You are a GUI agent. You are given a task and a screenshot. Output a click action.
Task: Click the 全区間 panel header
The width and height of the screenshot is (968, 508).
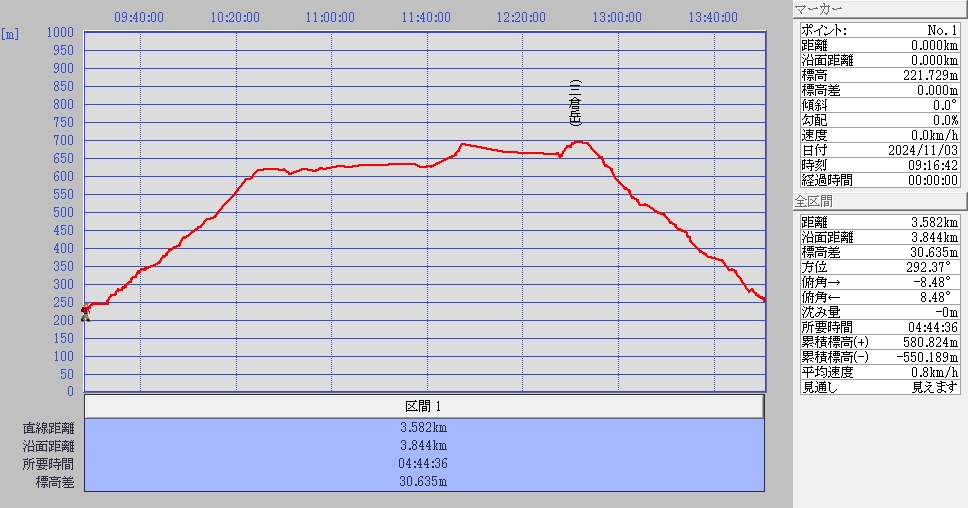[880, 201]
